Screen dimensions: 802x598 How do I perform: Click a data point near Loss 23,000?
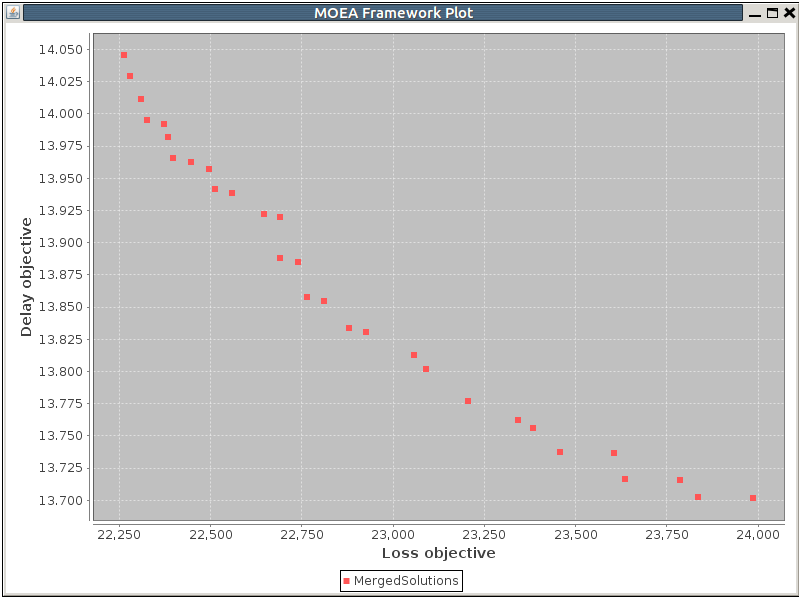click(414, 354)
